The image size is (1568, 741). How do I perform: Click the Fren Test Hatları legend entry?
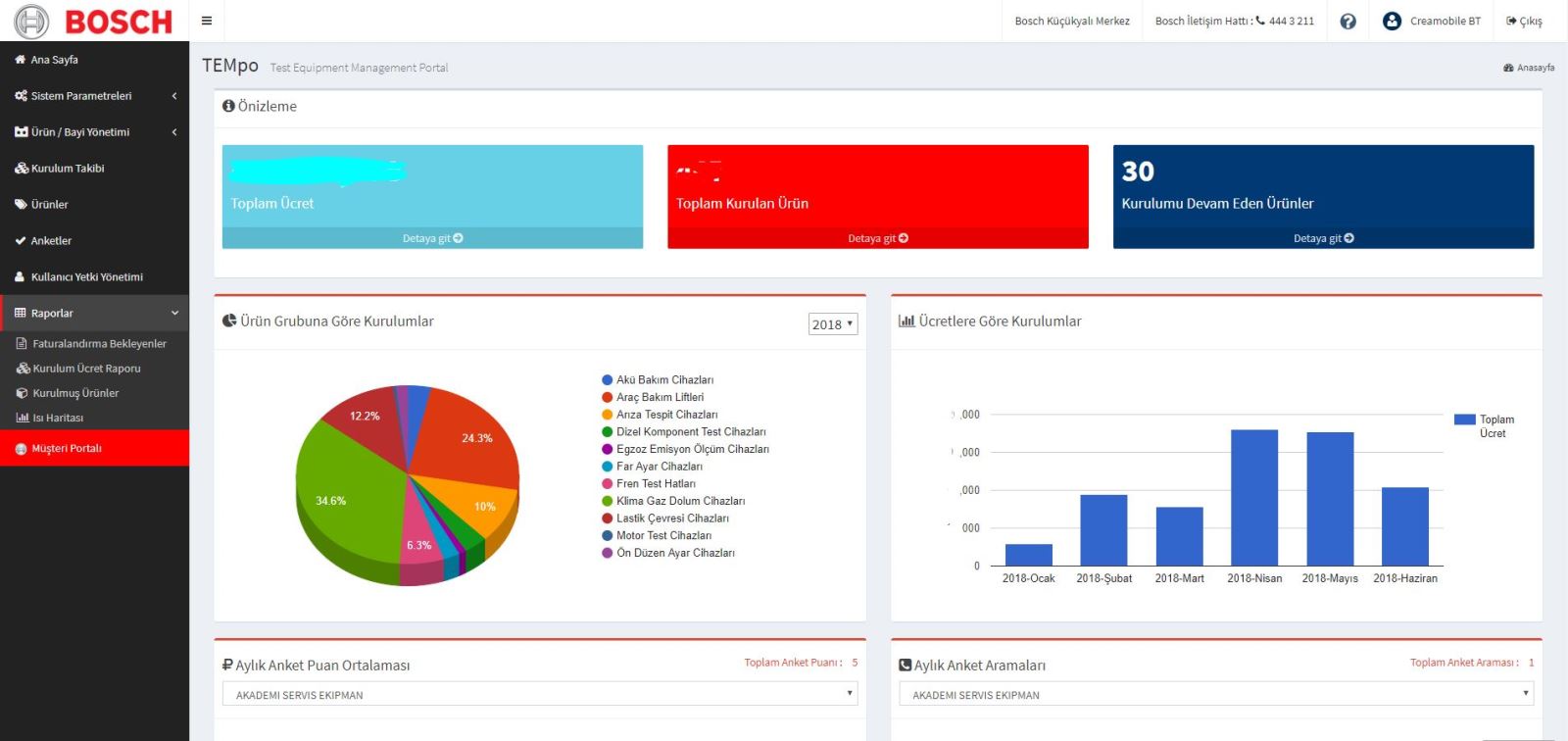[649, 483]
